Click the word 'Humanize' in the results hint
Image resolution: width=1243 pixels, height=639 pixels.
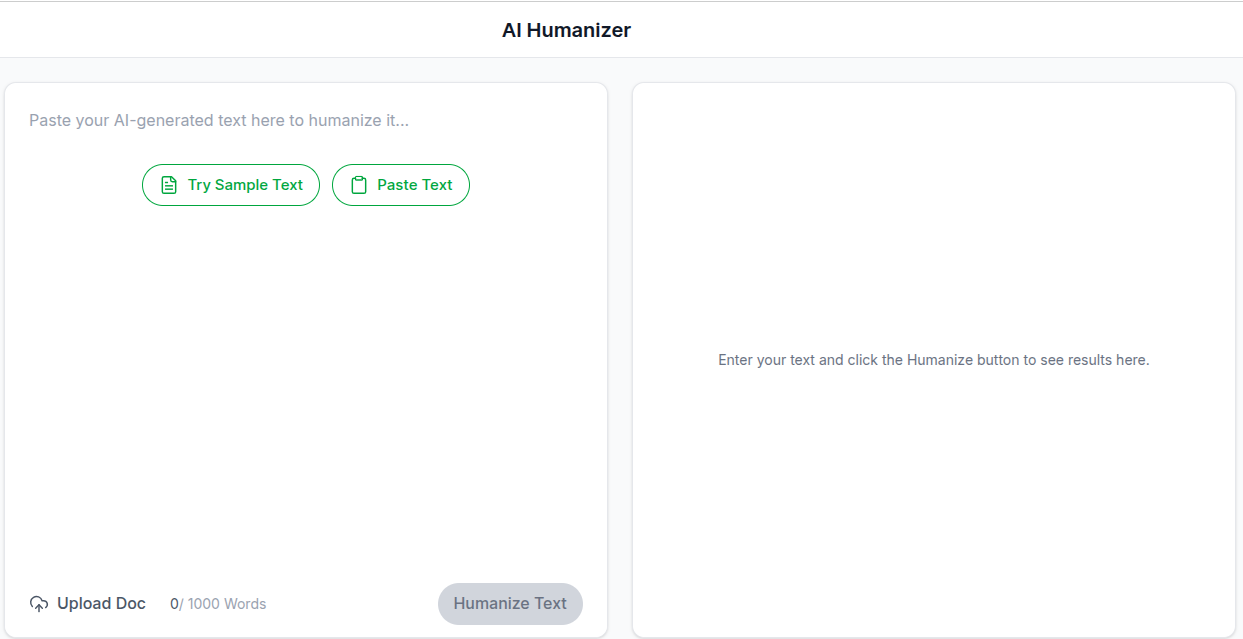pyautogui.click(x=940, y=360)
